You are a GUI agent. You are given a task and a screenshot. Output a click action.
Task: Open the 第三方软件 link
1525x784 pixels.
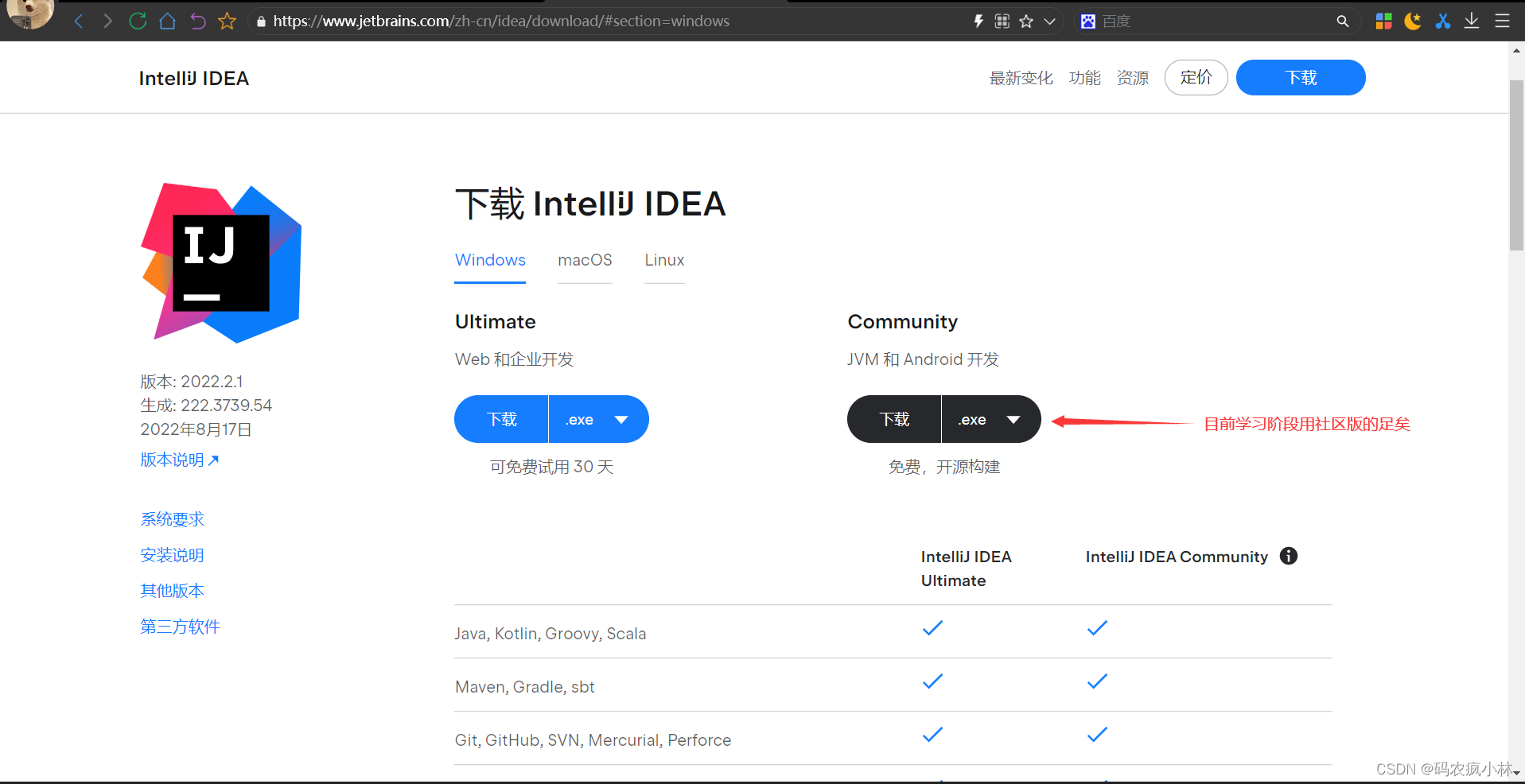point(181,627)
